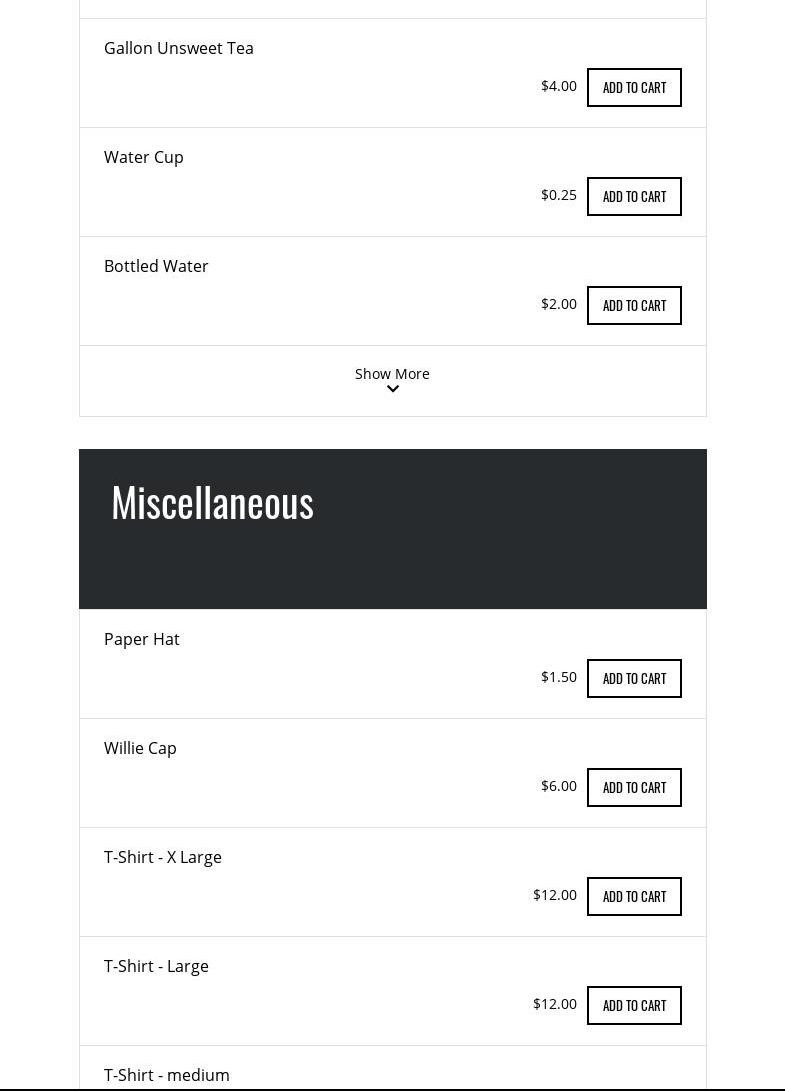The width and height of the screenshot is (785, 1091).
Task: Add Paper Hat to cart
Action: 634,679
